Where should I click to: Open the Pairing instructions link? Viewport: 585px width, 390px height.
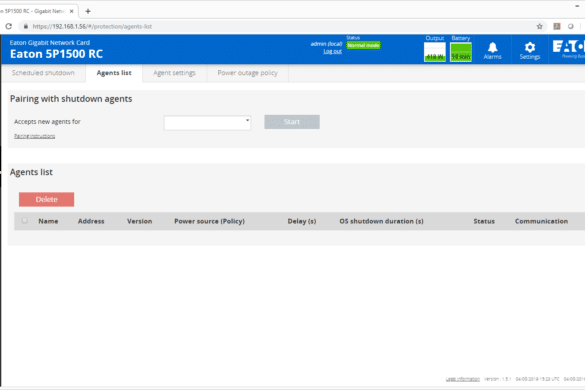(34, 136)
